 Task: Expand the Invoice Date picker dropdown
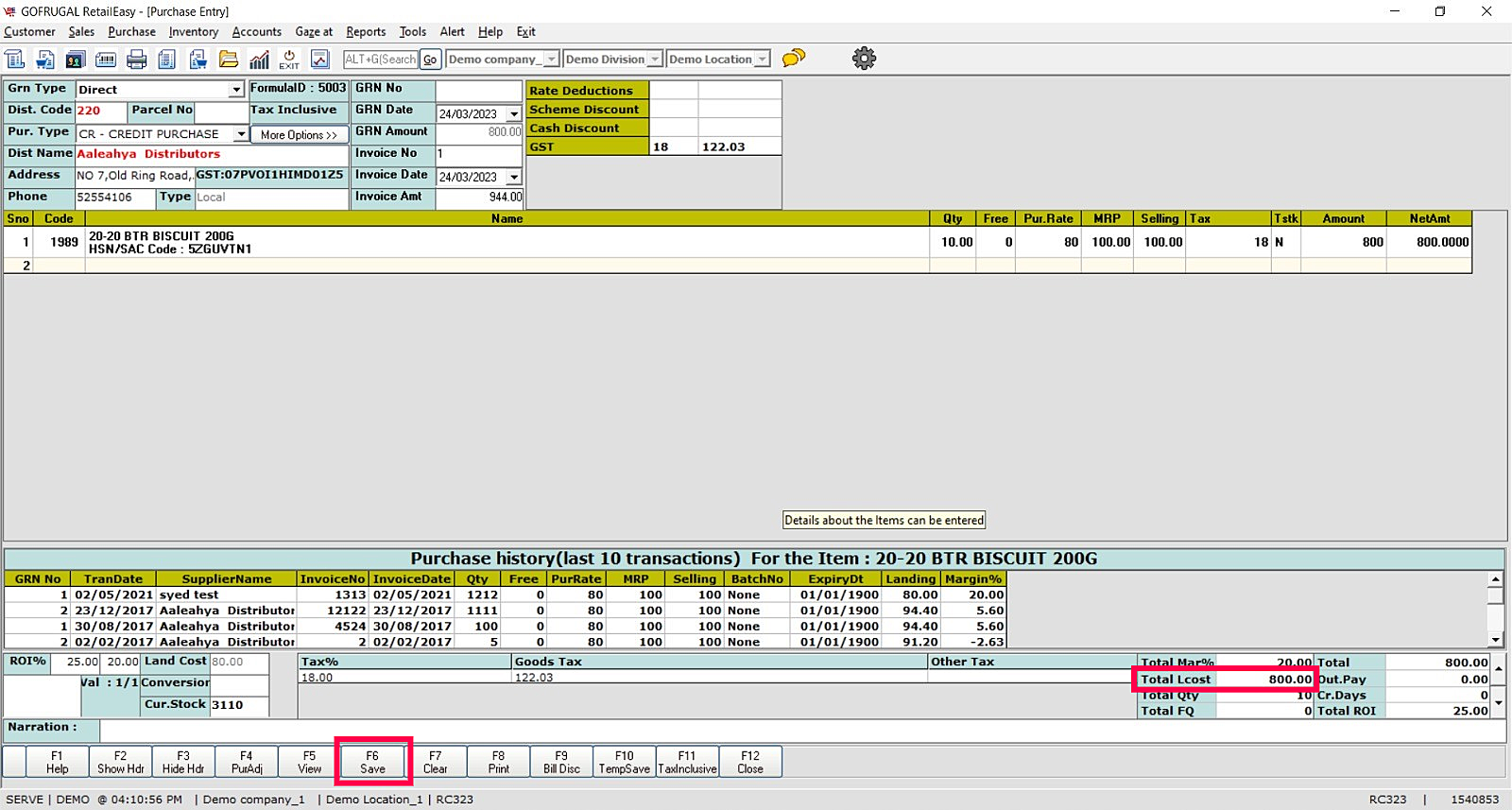[514, 178]
